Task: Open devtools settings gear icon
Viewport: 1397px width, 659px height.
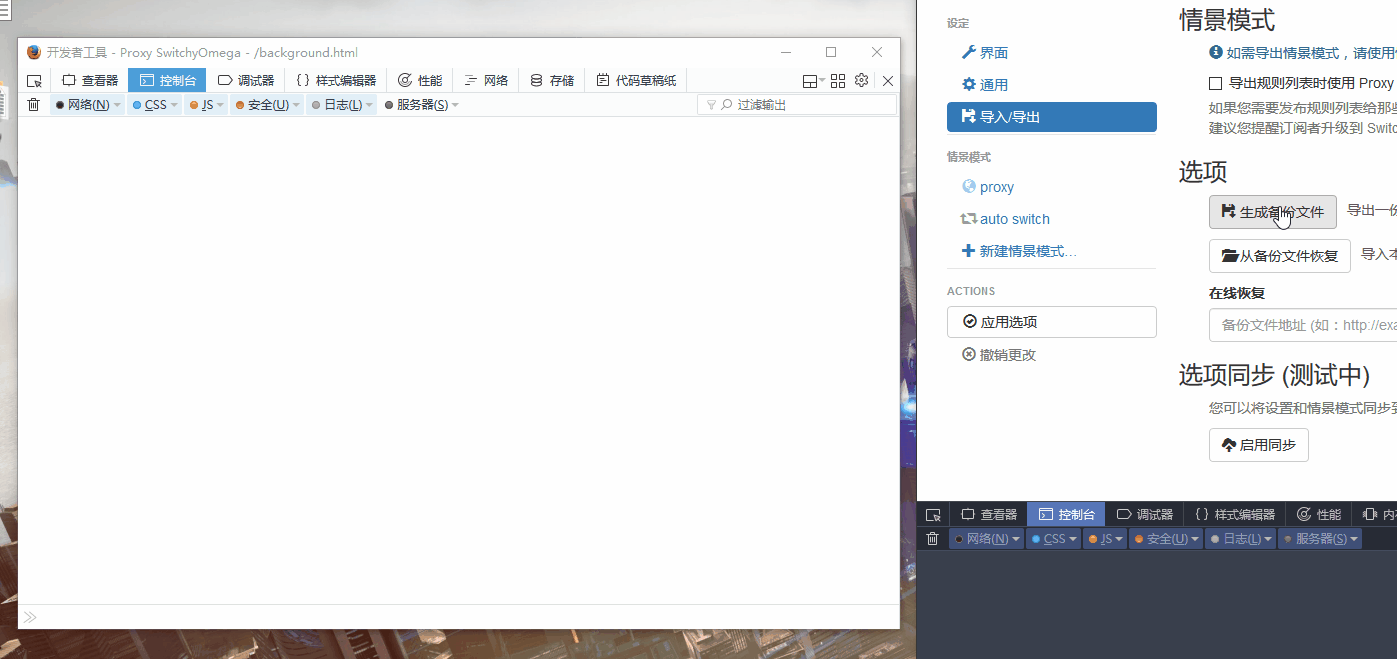Action: (861, 80)
